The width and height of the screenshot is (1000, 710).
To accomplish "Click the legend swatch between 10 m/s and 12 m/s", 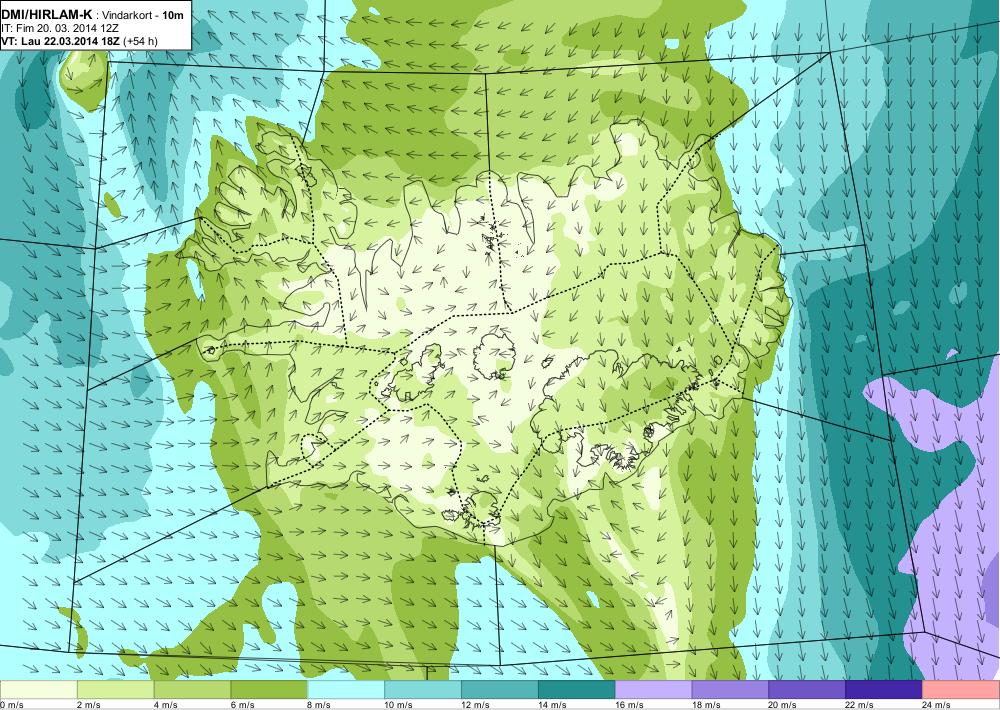I will [x=423, y=690].
